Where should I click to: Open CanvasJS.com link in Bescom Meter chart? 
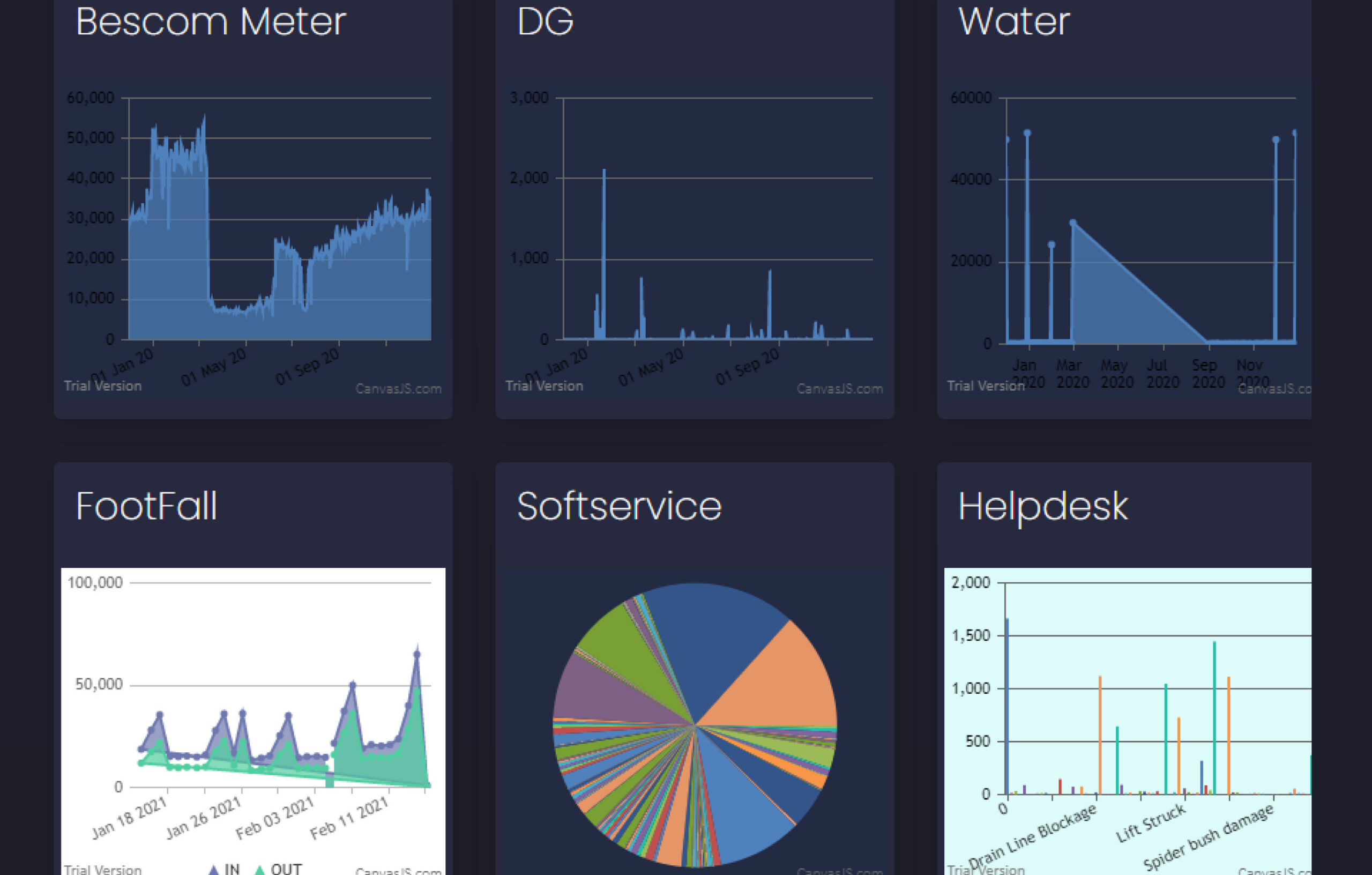[x=398, y=389]
